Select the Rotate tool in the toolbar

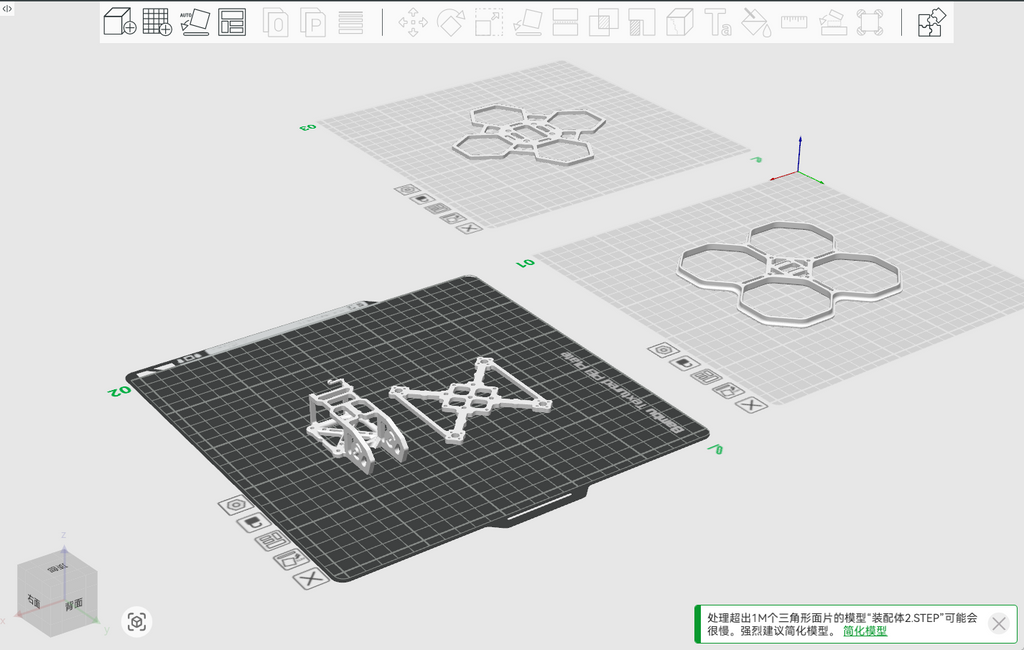[x=451, y=22]
